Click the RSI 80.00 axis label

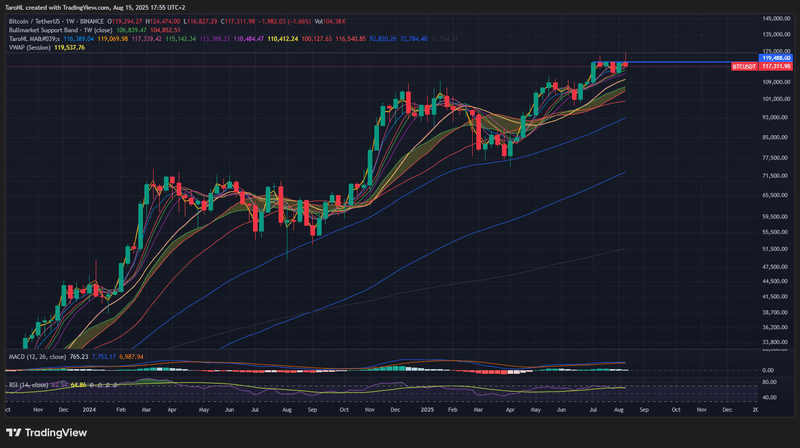769,382
